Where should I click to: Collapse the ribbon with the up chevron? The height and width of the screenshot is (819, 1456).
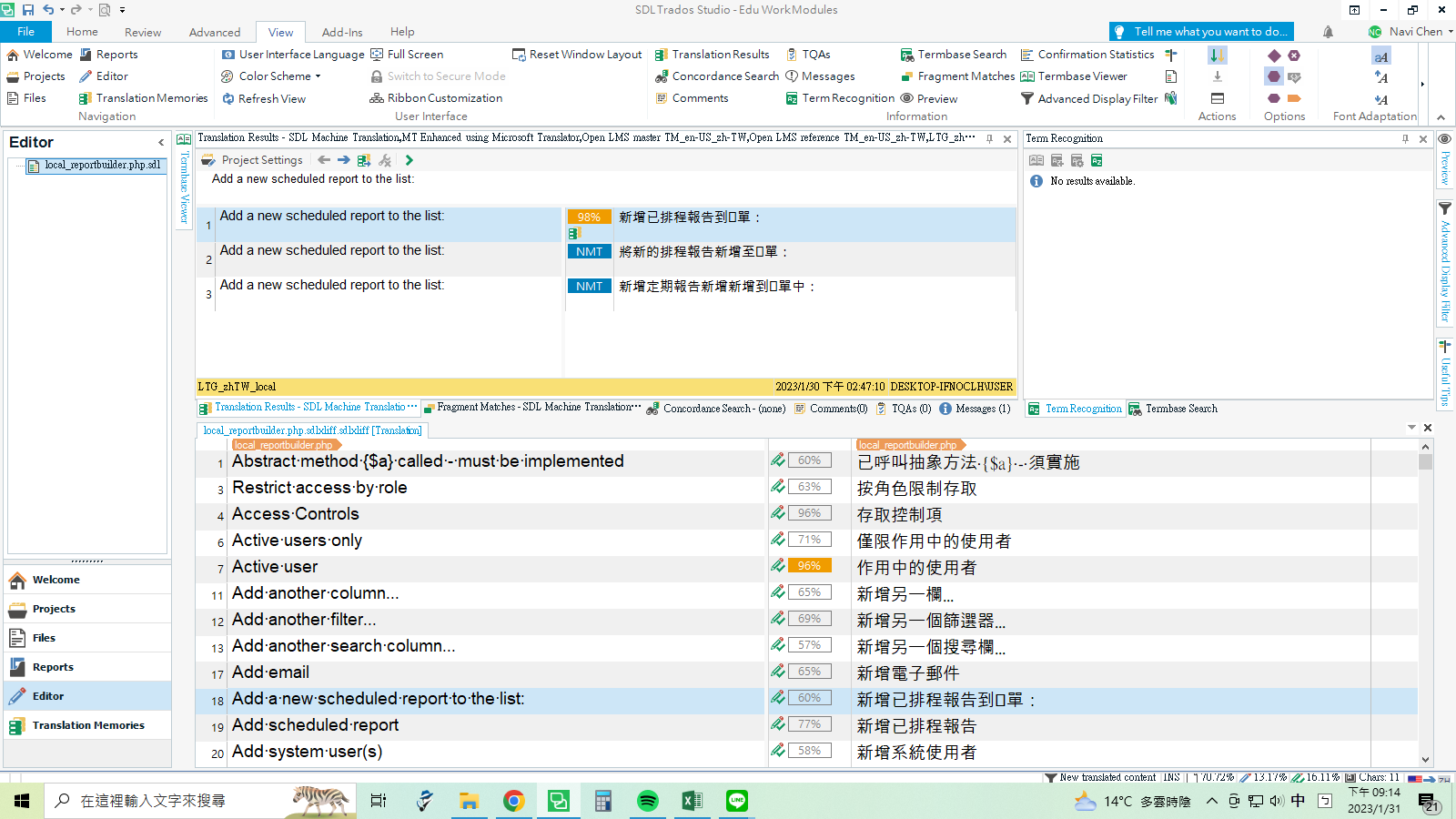(1441, 117)
